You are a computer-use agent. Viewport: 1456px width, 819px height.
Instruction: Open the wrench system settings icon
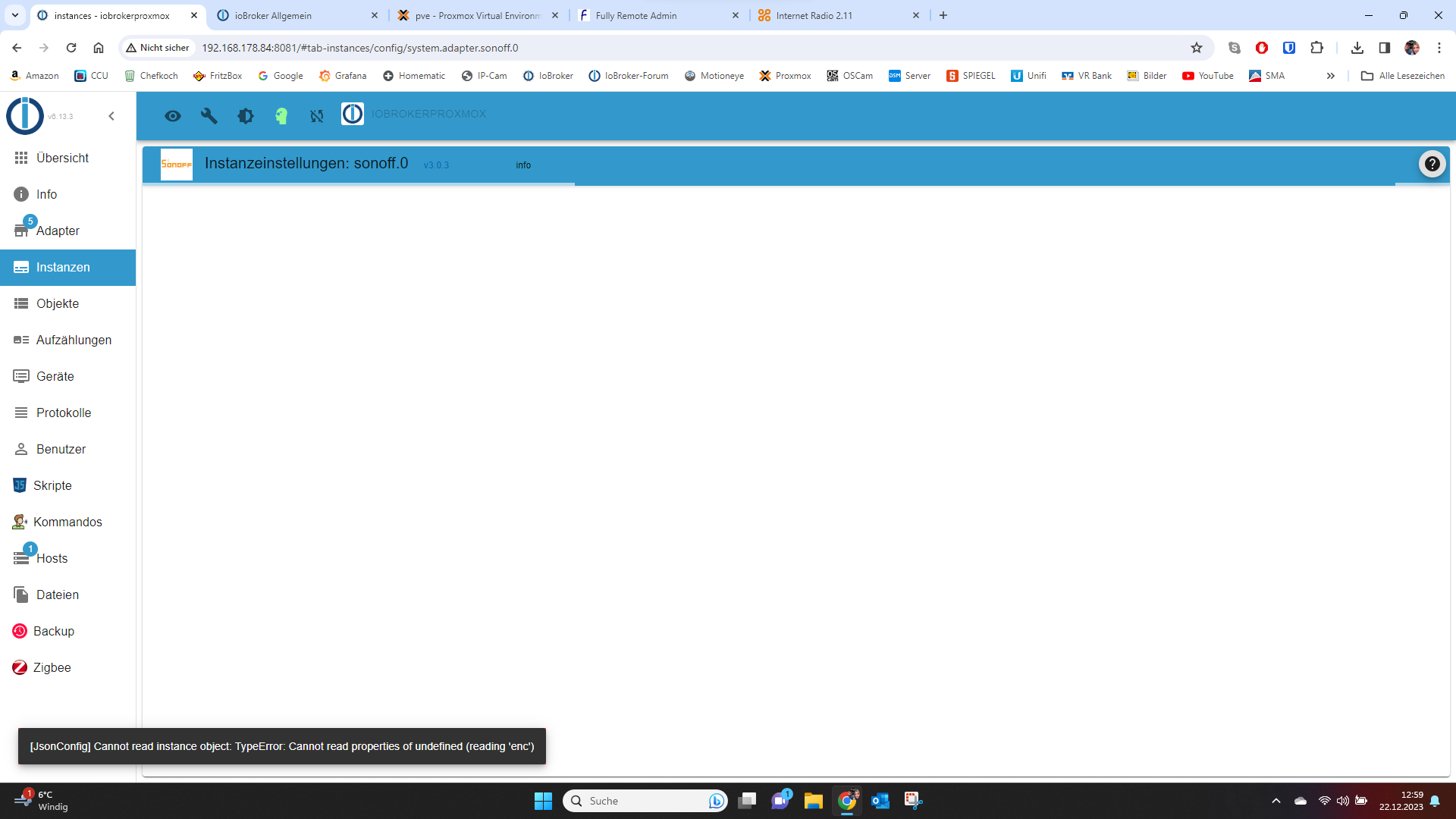coord(209,116)
